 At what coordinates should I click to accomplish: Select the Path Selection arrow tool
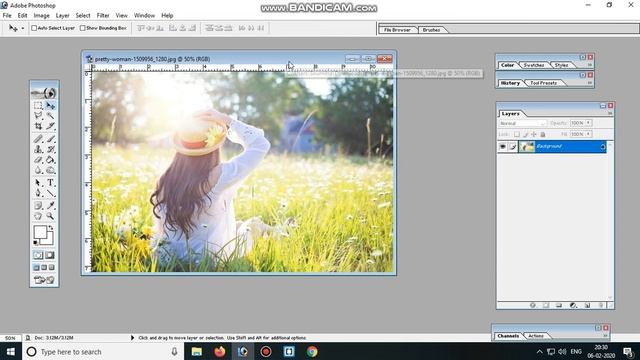[x=38, y=182]
